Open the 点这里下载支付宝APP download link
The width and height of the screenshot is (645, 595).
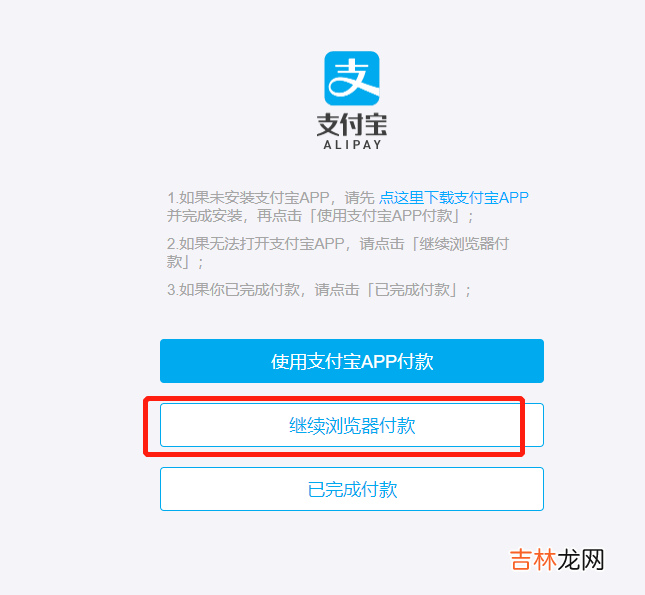tap(454, 198)
